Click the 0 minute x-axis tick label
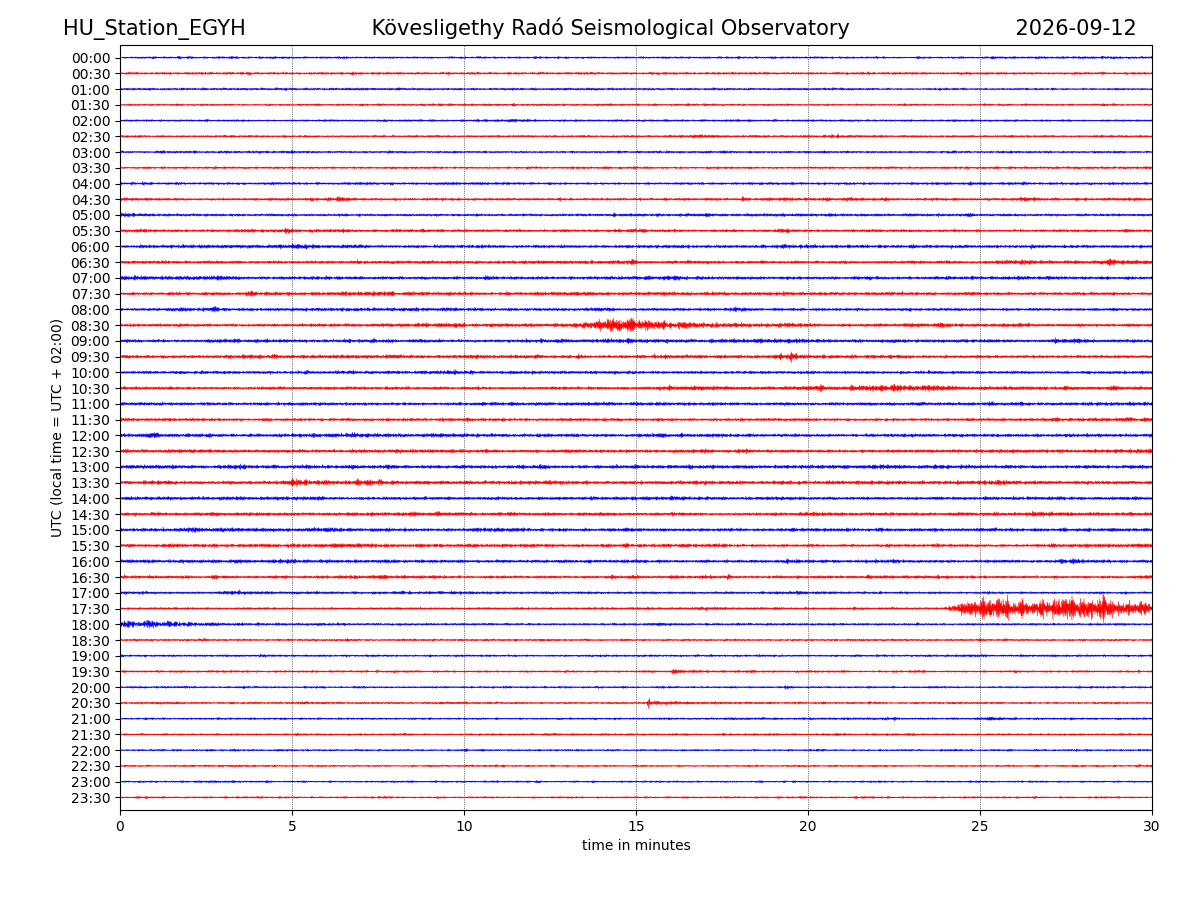 pos(120,827)
